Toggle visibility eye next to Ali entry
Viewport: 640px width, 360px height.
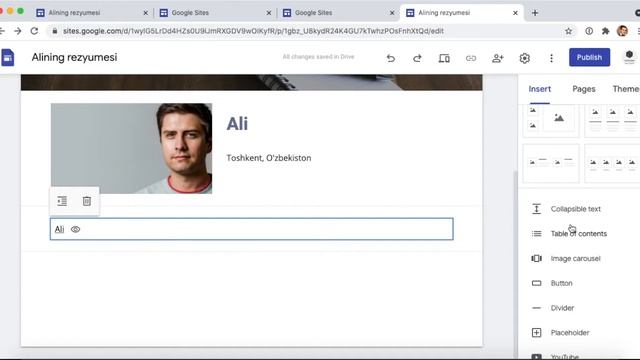[75, 229]
